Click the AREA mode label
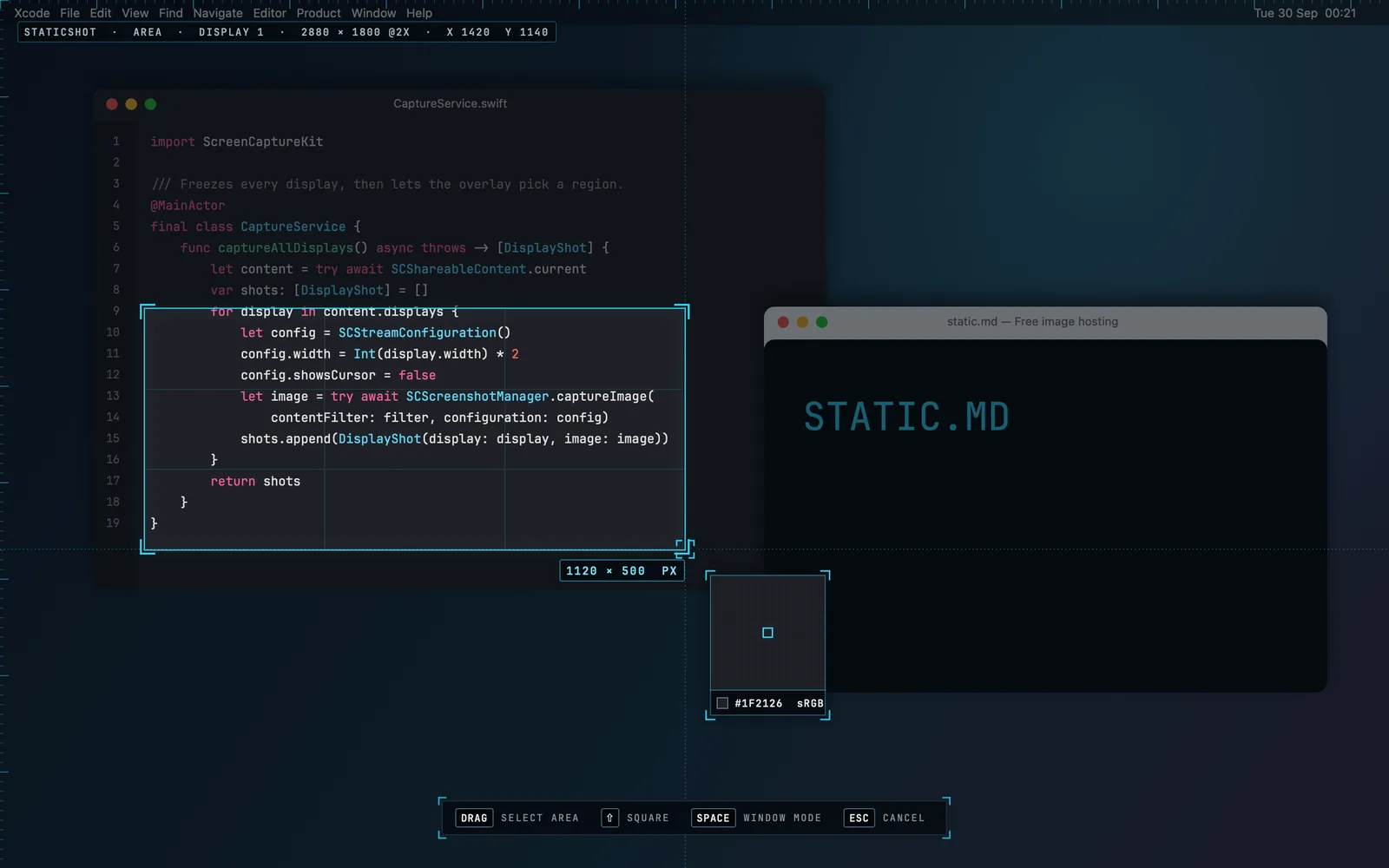Viewport: 1389px width, 868px height. click(148, 32)
